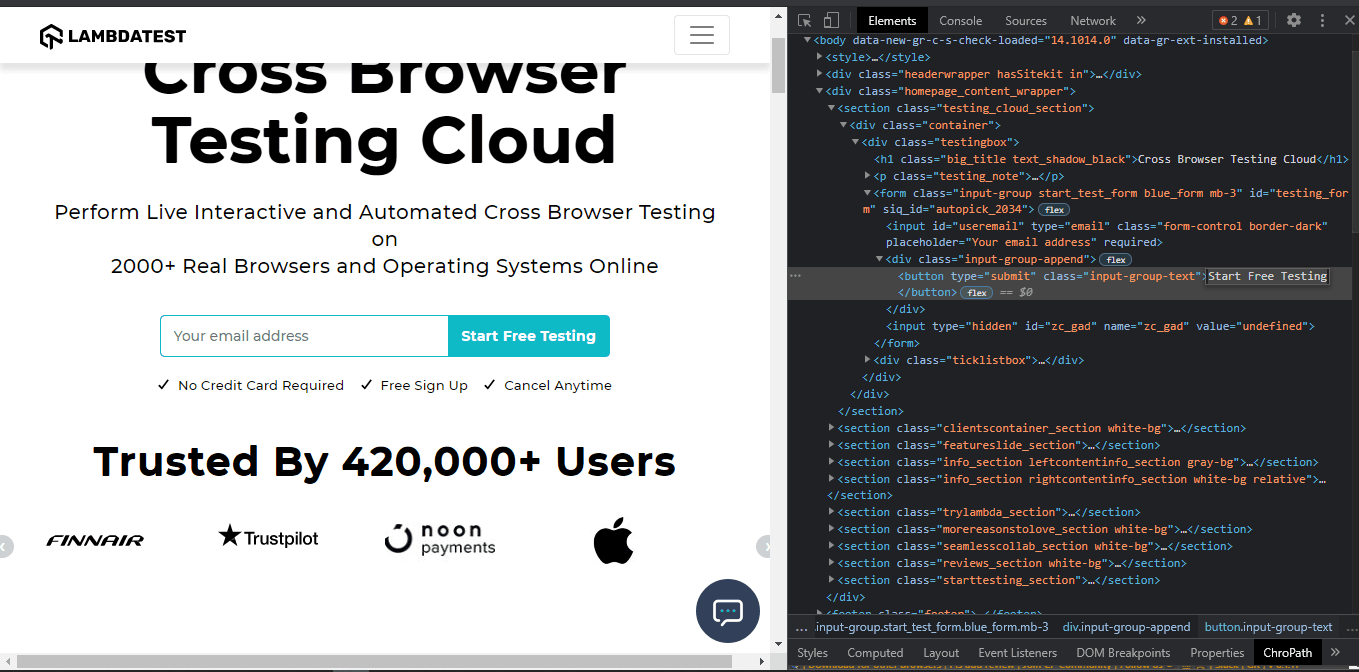Click flex badge beside input-group-append div
Image resolution: width=1359 pixels, height=672 pixels.
tap(1116, 259)
